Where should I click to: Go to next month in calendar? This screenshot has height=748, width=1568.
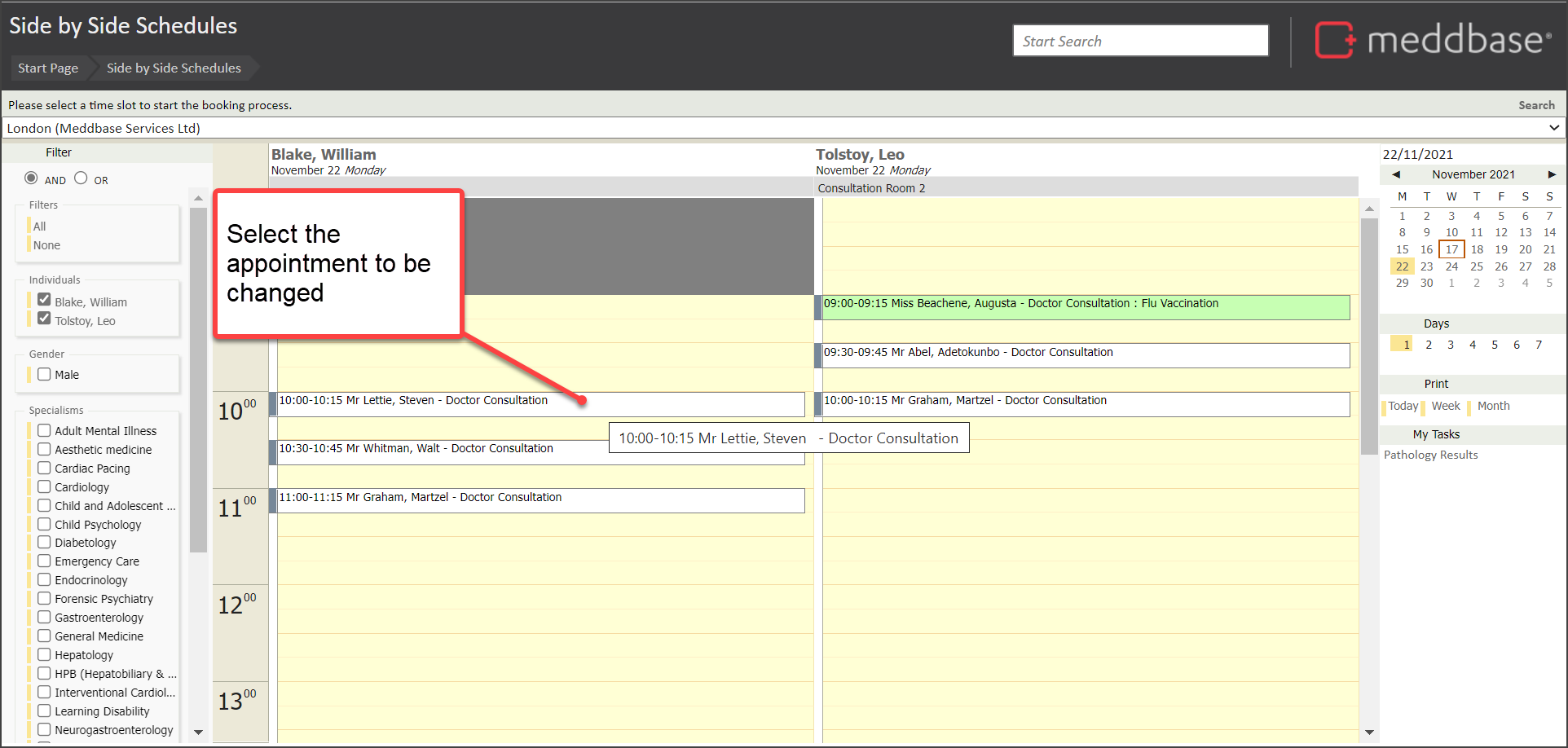pos(1552,174)
